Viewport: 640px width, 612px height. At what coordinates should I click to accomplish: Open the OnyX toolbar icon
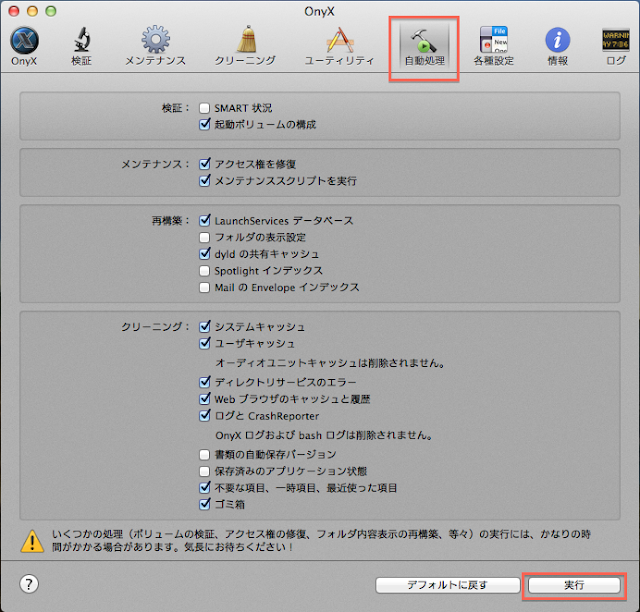[x=24, y=46]
